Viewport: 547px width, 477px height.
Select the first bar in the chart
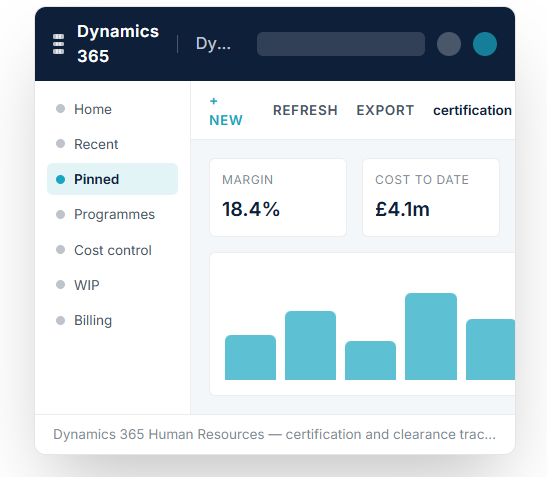point(250,357)
